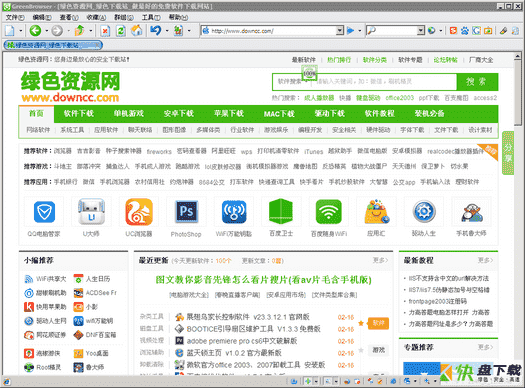
Task: Open the 查看 menu
Action: pos(69,17)
